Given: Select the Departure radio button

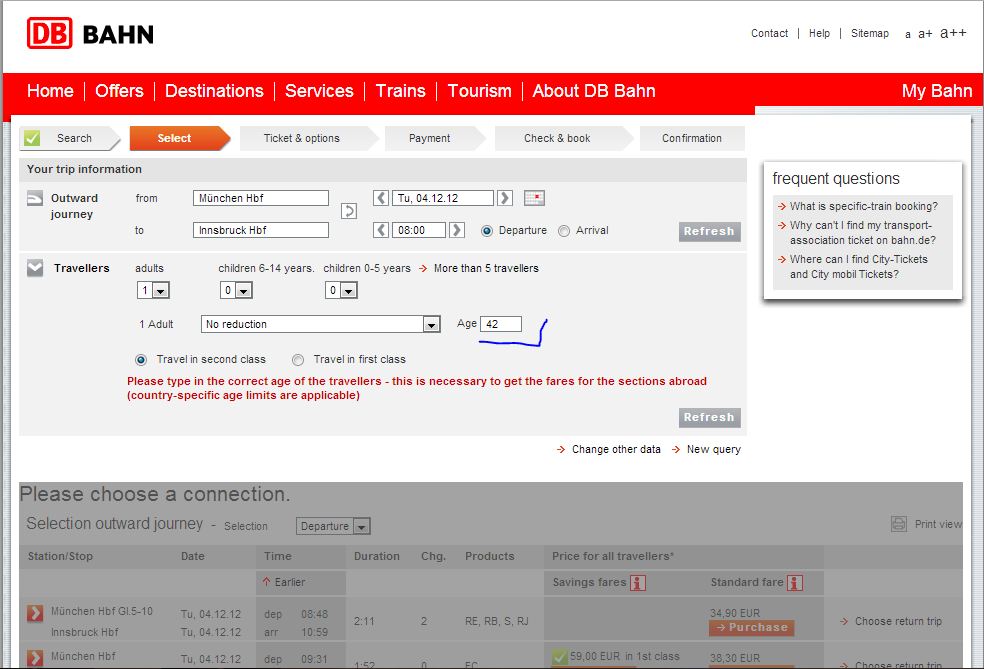Looking at the screenshot, I should [486, 231].
